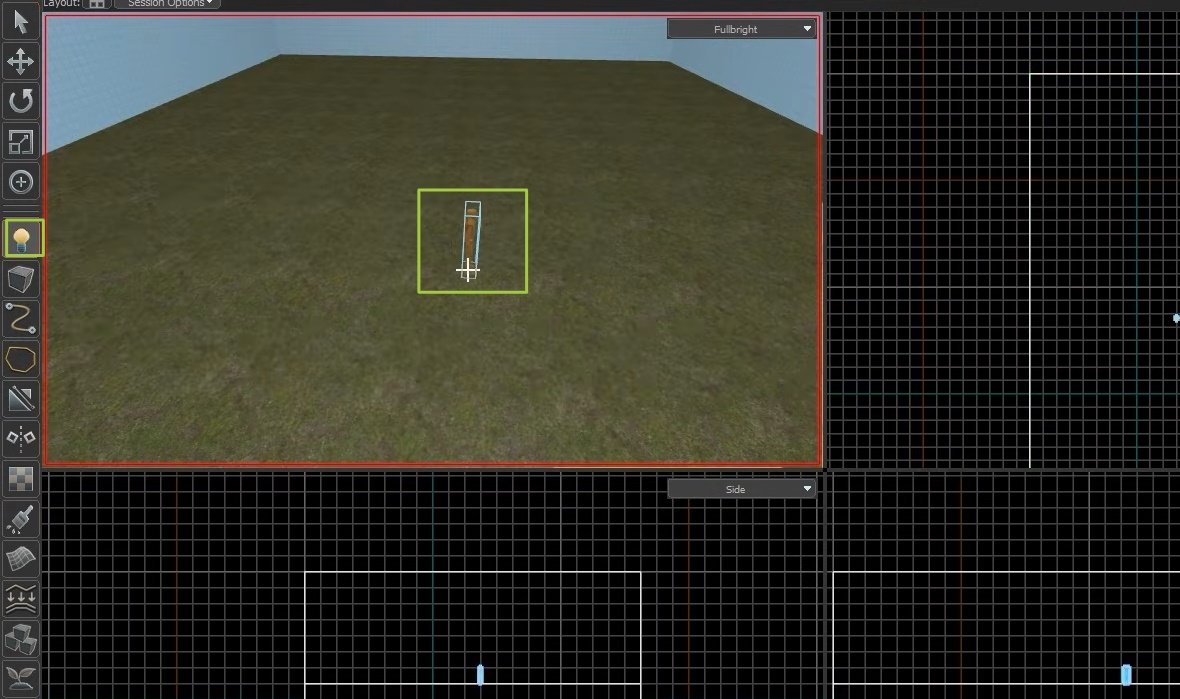This screenshot has width=1180, height=699.
Task: Activate the curved Path tool
Action: point(21,318)
